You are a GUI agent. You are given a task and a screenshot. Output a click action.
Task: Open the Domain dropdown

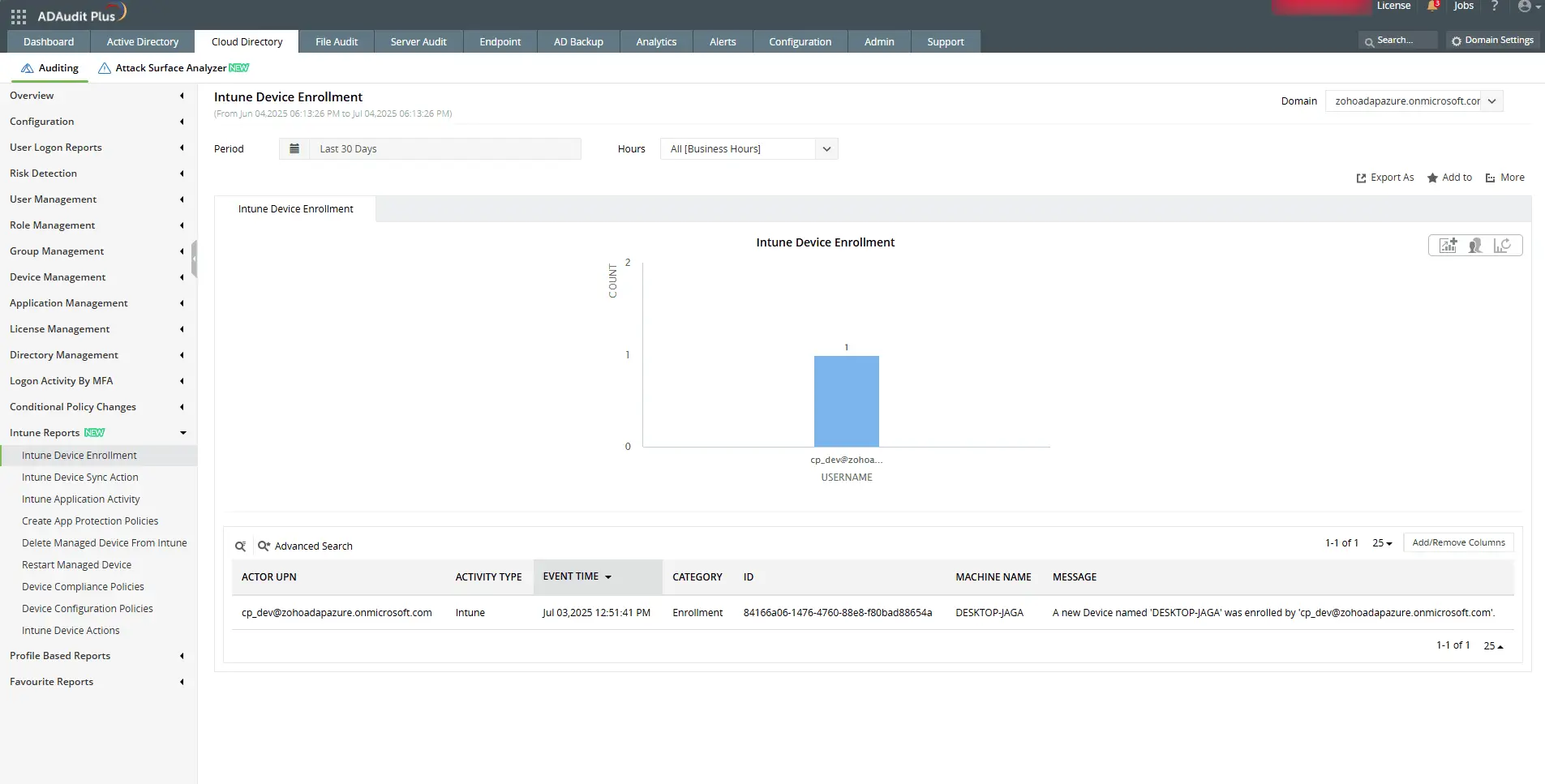[1414, 101]
